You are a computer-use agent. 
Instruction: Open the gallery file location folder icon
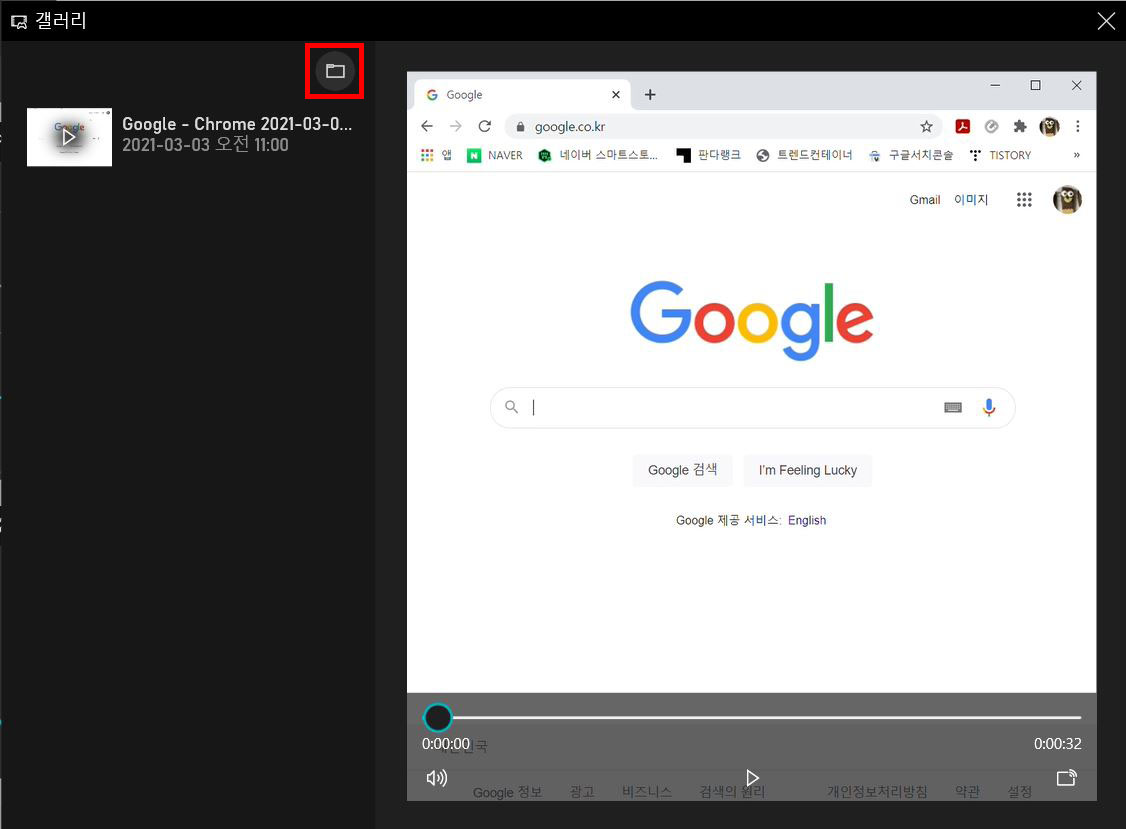[335, 70]
